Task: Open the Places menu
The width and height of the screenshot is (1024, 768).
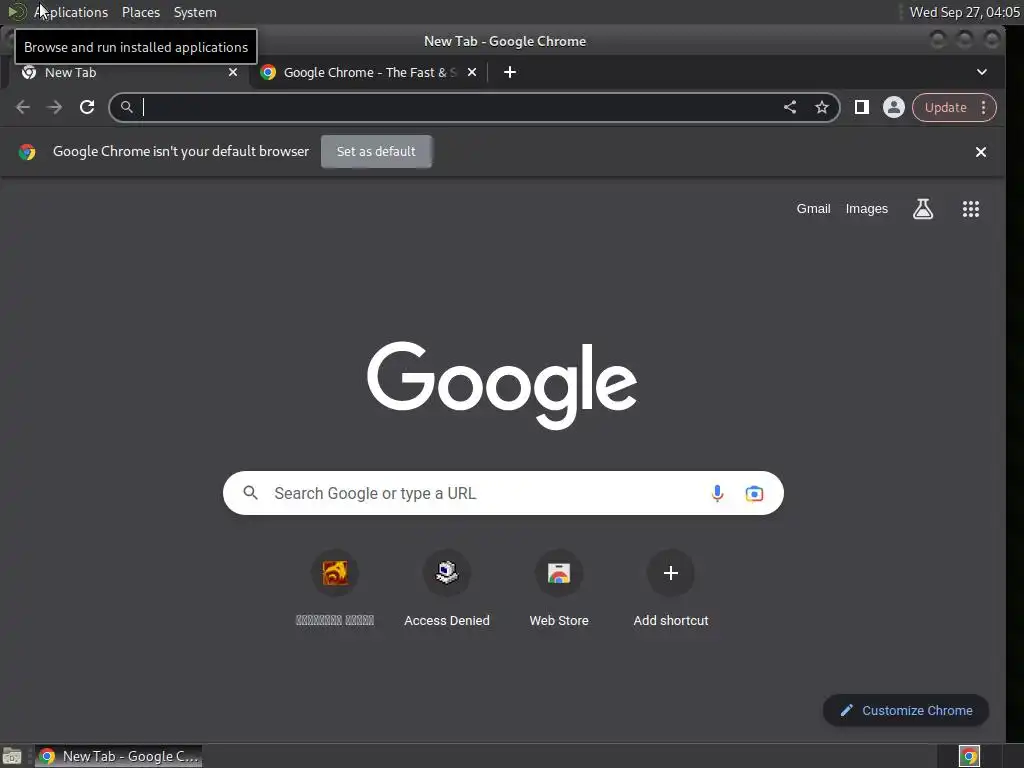Action: (141, 12)
